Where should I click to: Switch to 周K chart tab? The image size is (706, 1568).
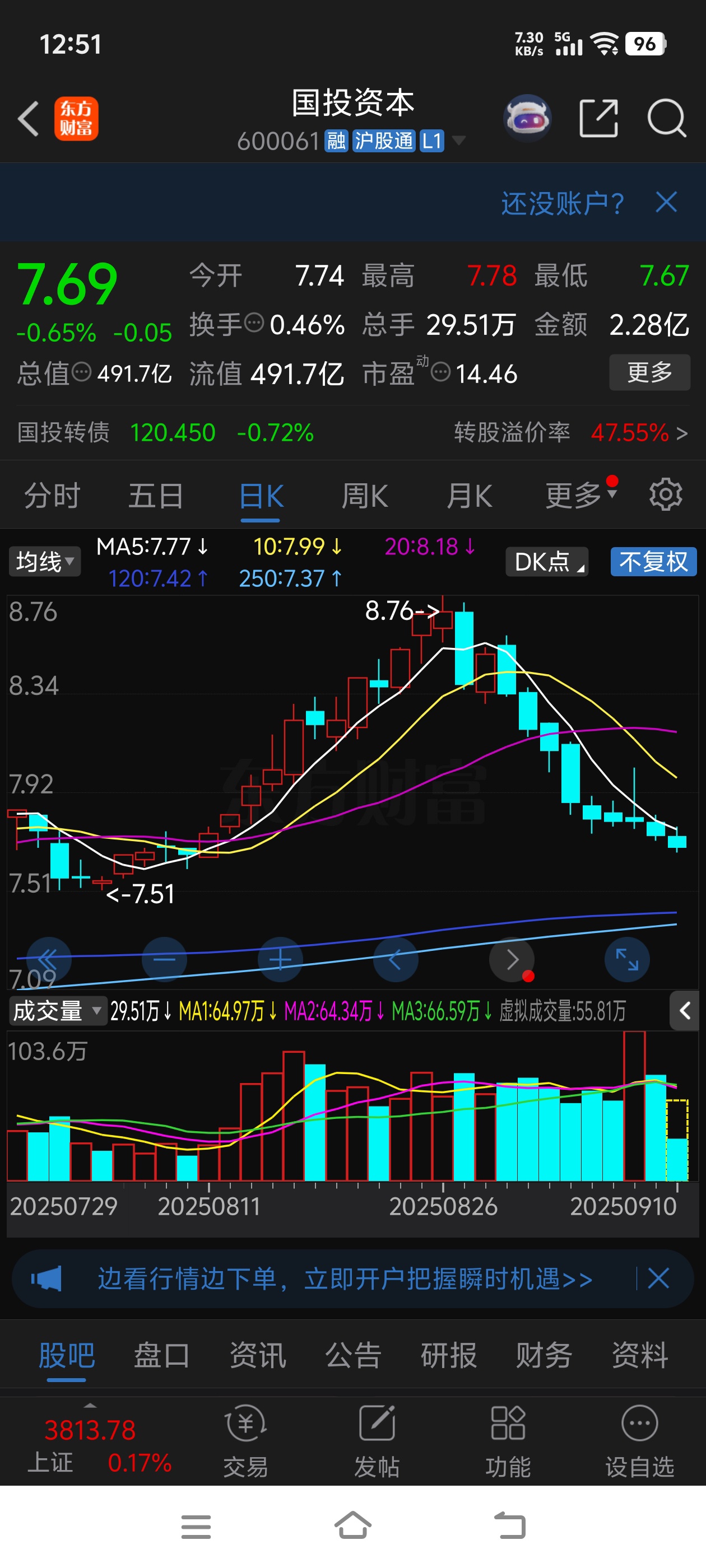(364, 496)
